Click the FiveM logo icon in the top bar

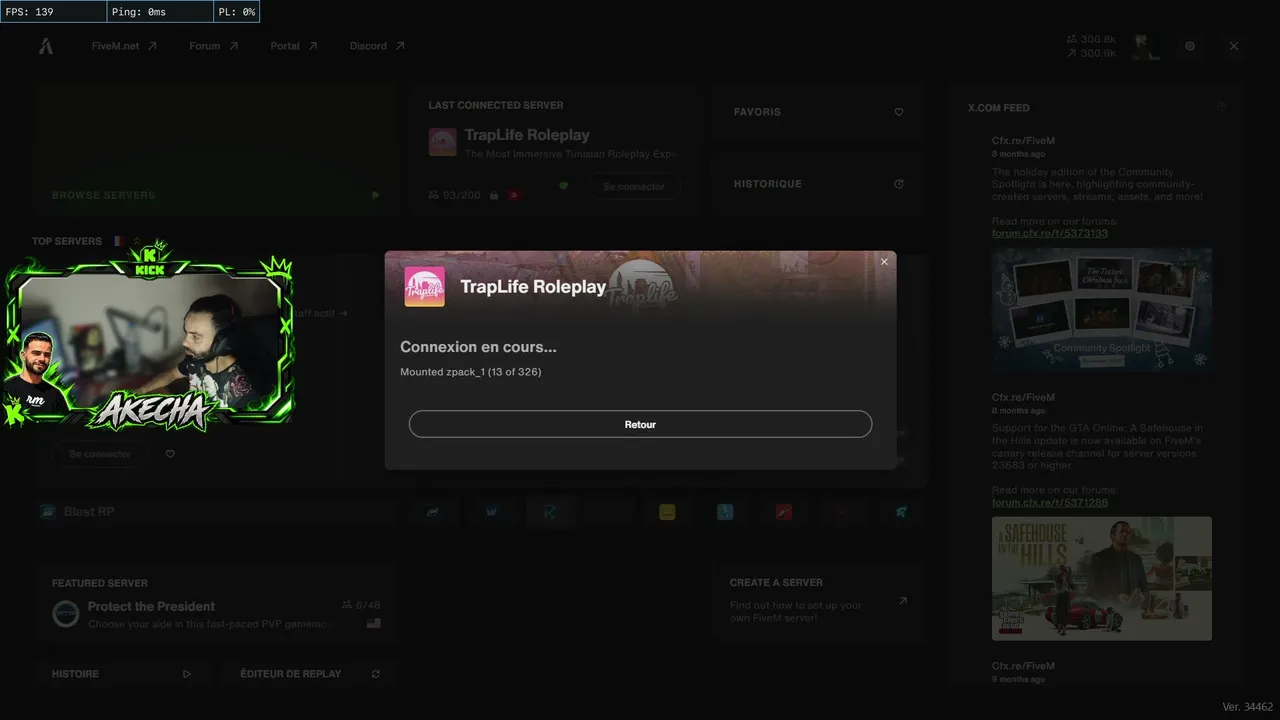[46, 46]
